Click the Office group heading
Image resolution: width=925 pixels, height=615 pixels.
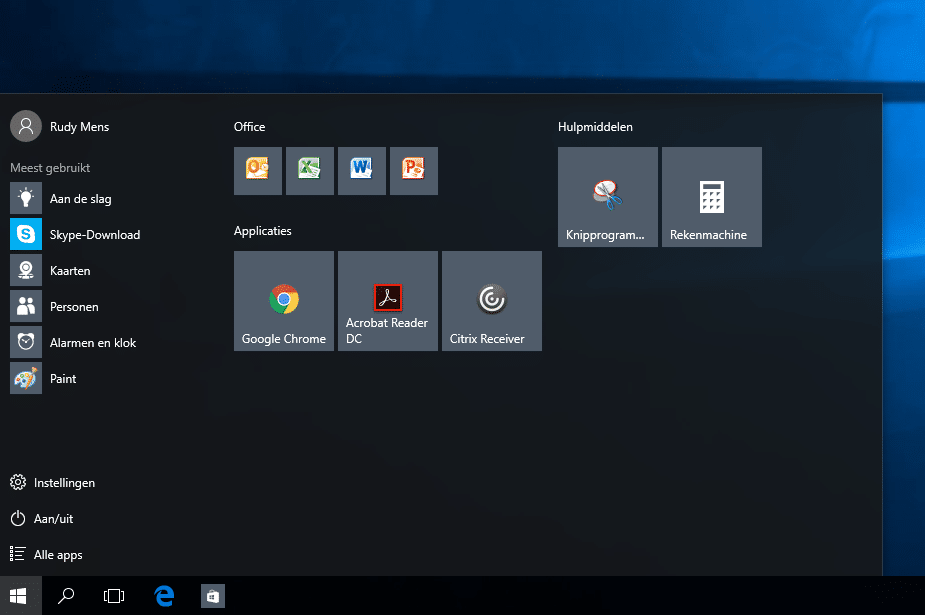tap(250, 127)
